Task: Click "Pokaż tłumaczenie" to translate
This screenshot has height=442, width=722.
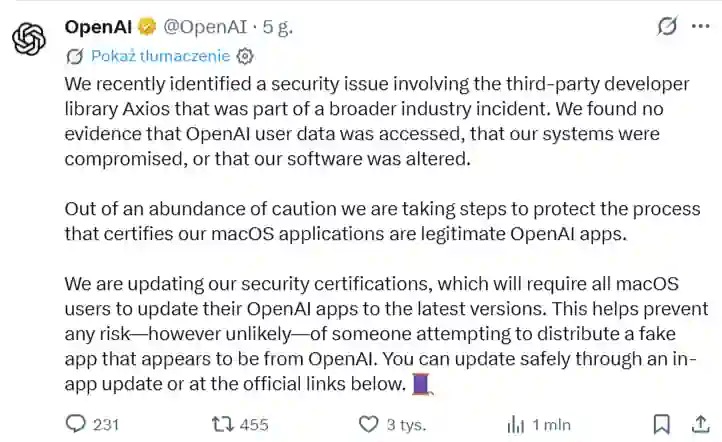Action: click(x=160, y=56)
